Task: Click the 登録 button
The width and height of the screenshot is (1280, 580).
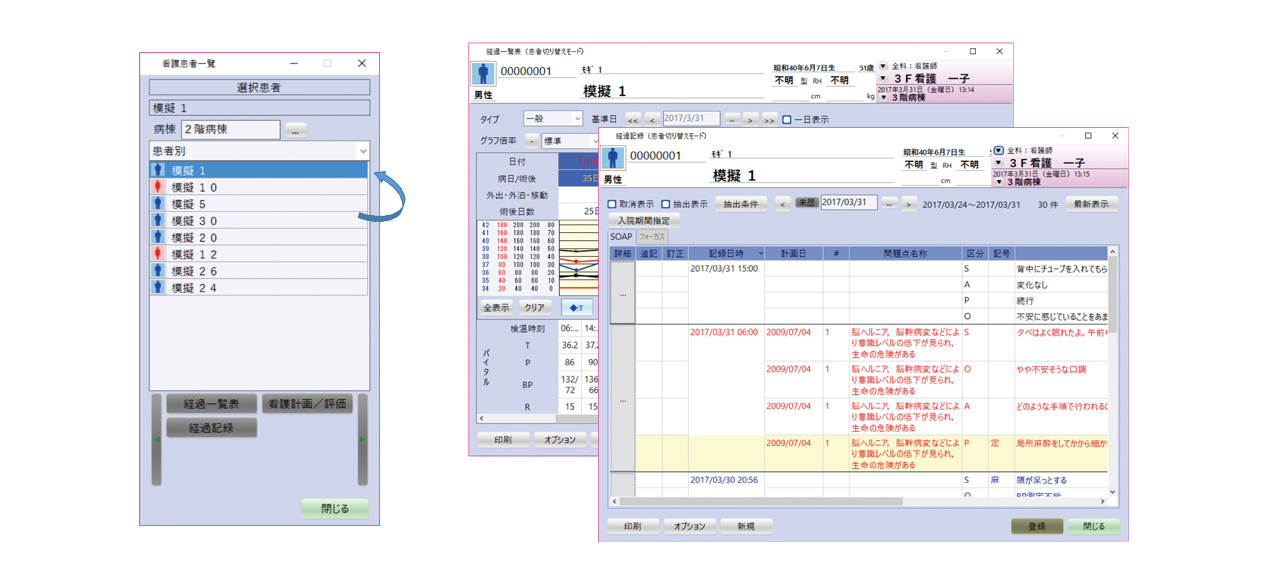Action: [x=1037, y=526]
